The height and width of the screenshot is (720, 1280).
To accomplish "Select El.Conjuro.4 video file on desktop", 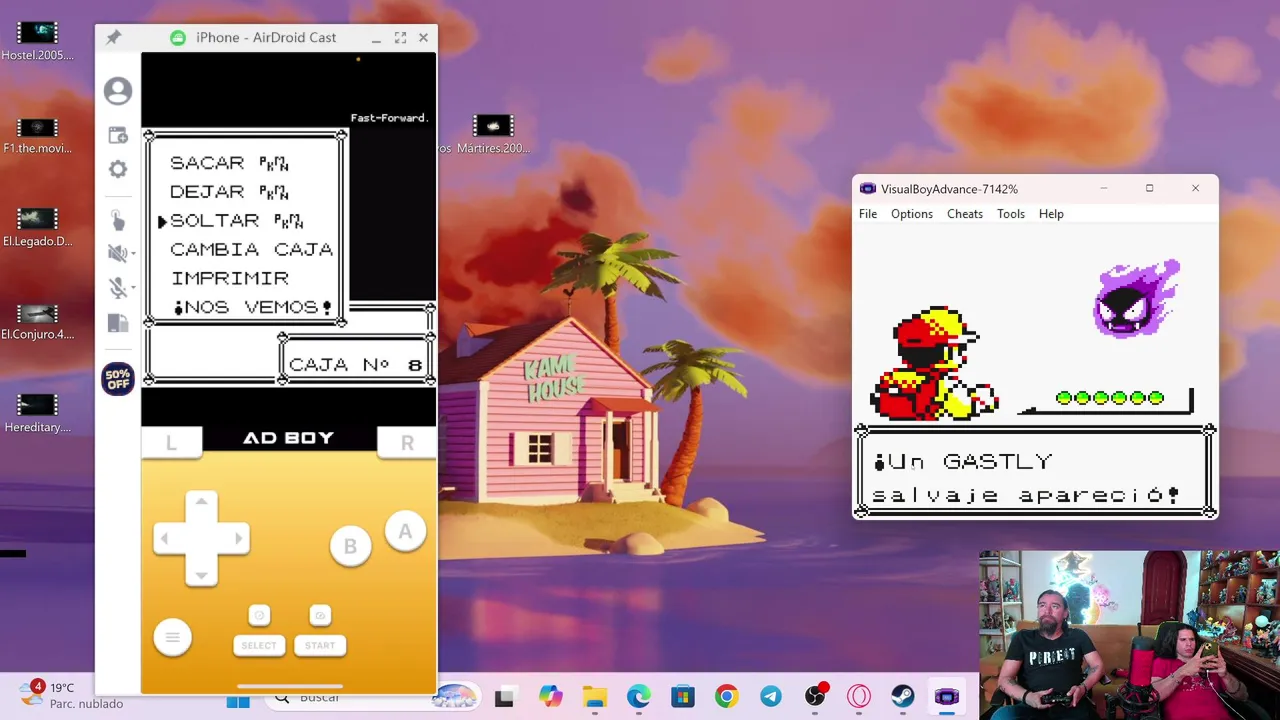I will click(38, 321).
